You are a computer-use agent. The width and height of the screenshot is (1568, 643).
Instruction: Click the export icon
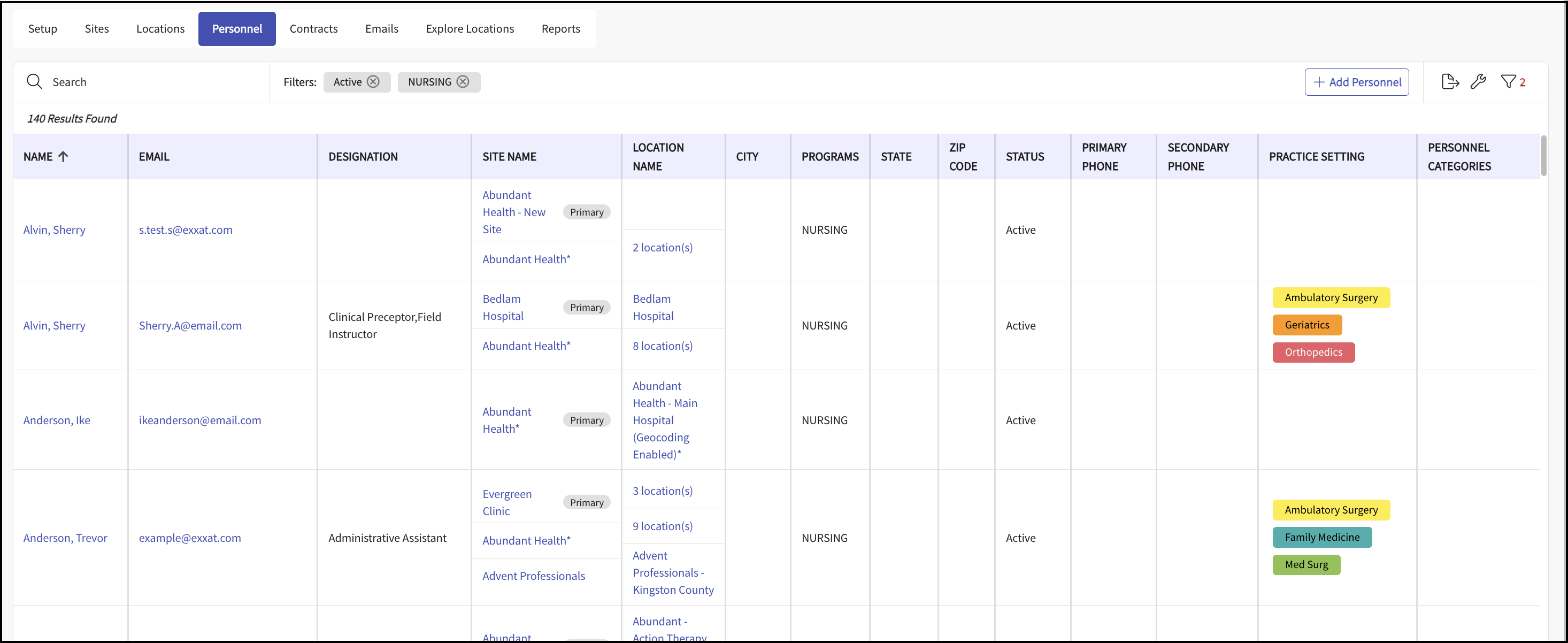pyautogui.click(x=1450, y=82)
